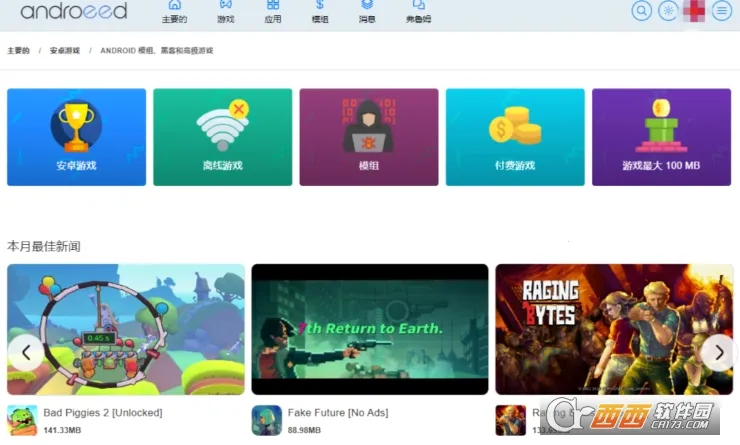Click the 消息 layers icon
Viewport: 740px width, 445px height.
click(x=367, y=6)
